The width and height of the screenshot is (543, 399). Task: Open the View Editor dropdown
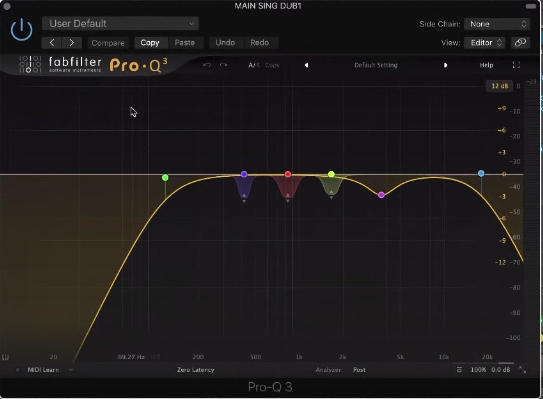click(484, 43)
